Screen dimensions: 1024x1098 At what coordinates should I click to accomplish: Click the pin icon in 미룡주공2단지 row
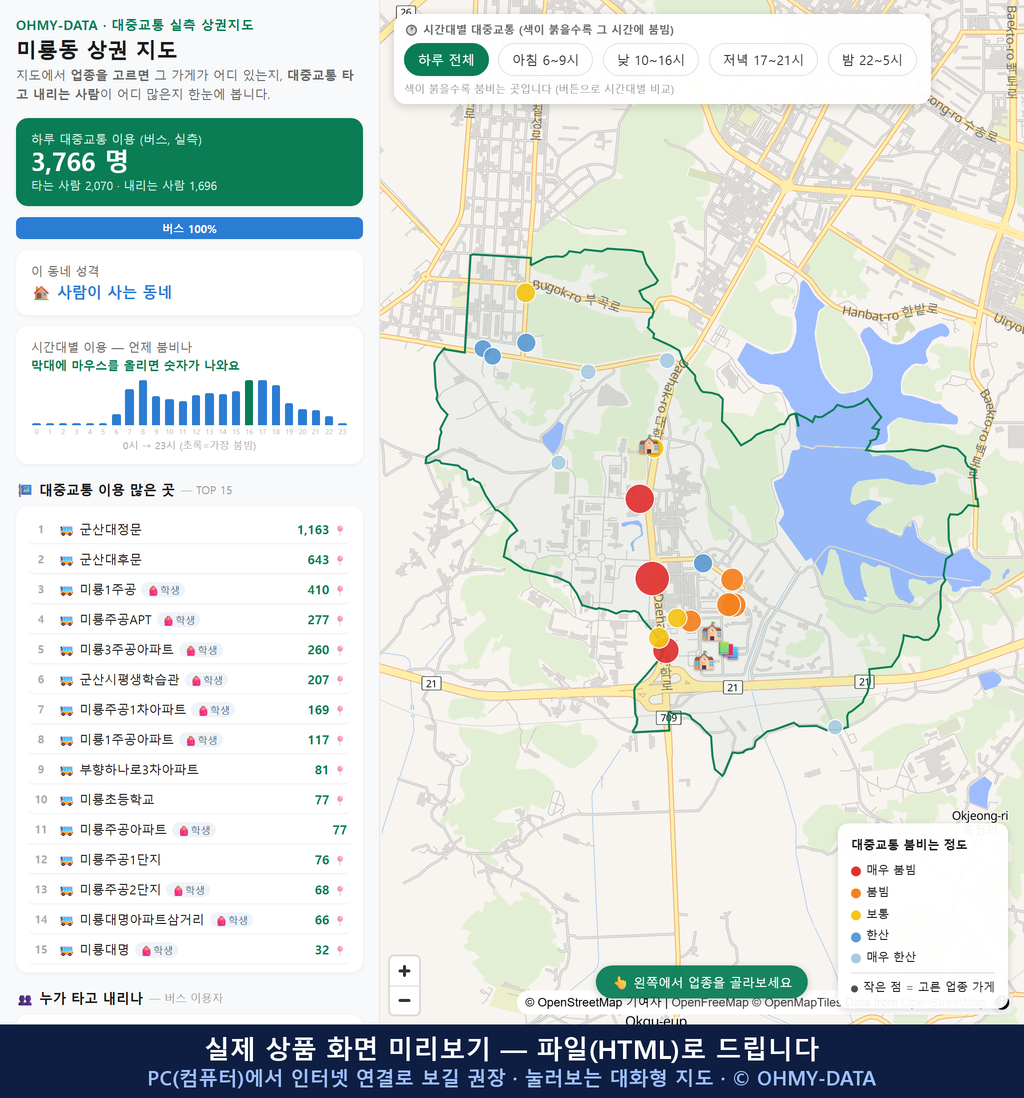[x=340, y=890]
